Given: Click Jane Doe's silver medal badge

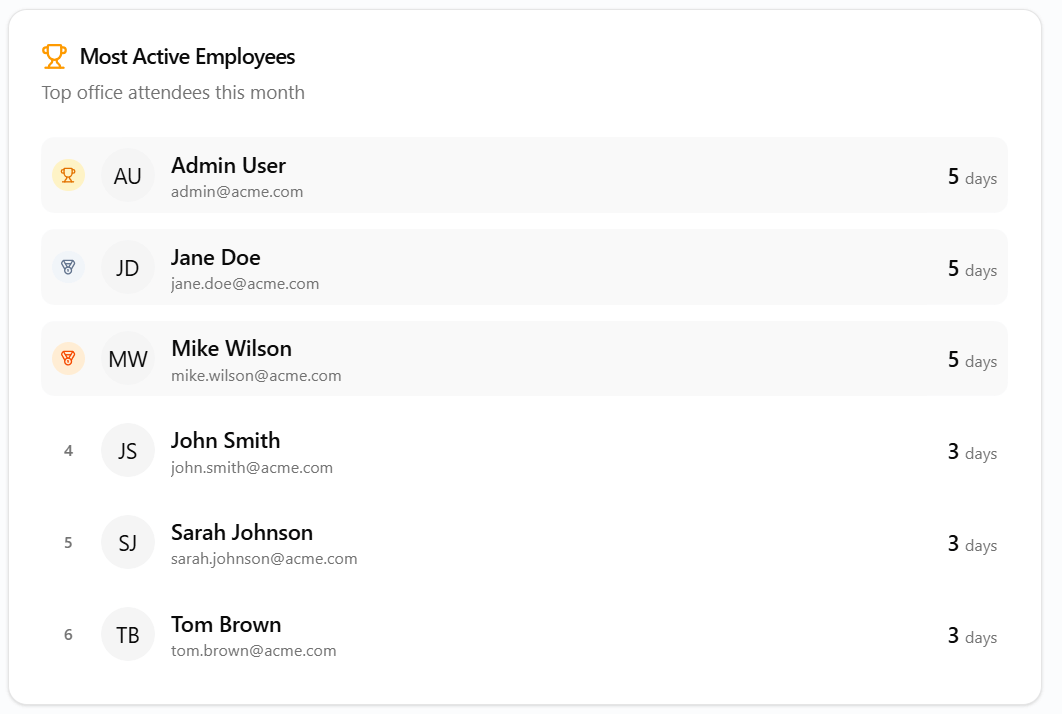Looking at the screenshot, I should pyautogui.click(x=68, y=267).
